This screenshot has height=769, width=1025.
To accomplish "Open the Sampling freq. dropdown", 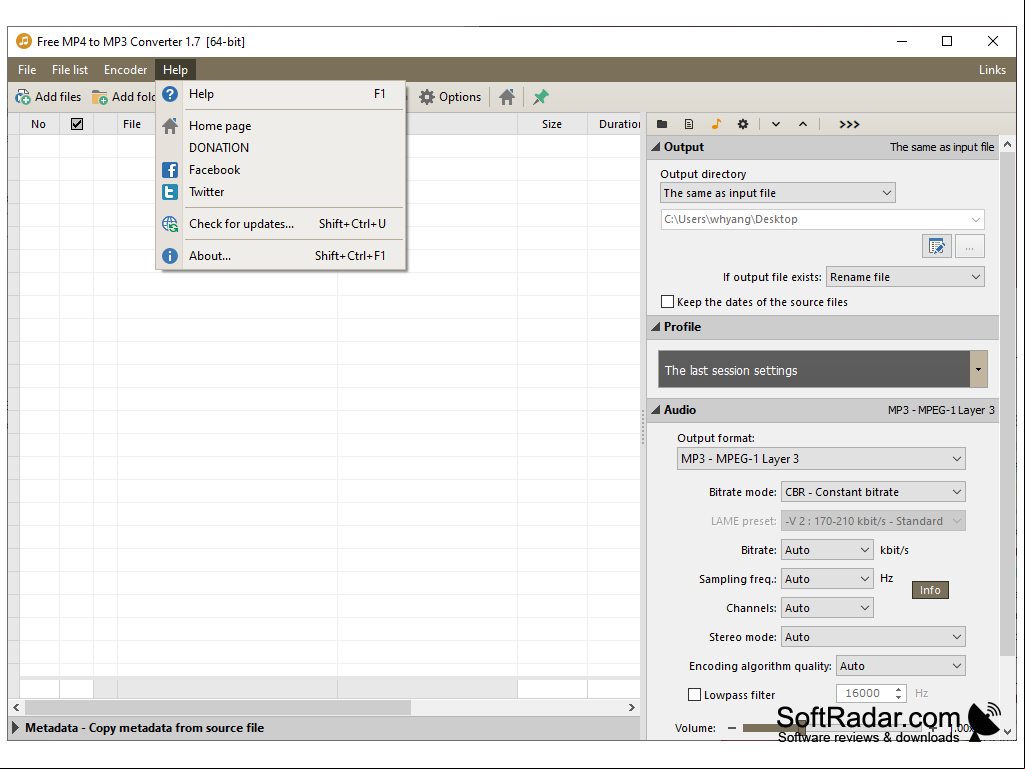I will point(827,579).
